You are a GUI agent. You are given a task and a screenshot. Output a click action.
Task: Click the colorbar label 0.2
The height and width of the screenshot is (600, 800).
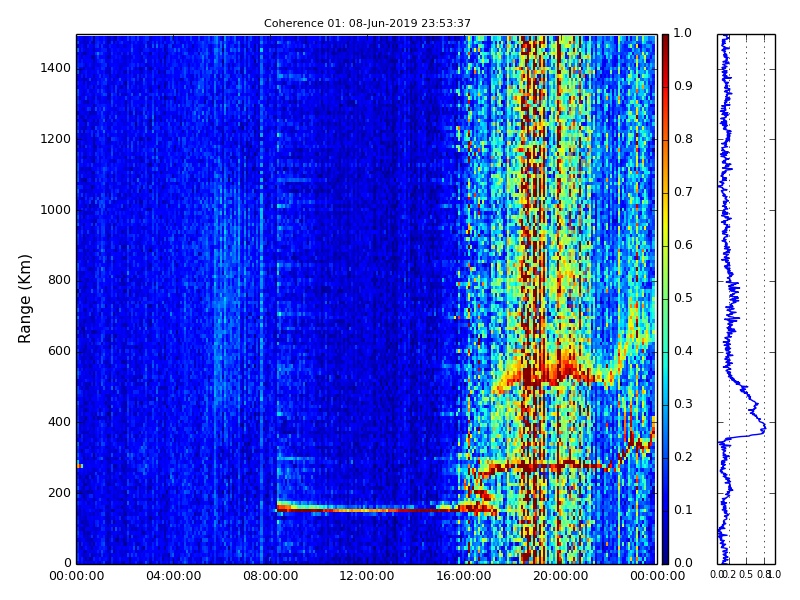[x=683, y=457]
